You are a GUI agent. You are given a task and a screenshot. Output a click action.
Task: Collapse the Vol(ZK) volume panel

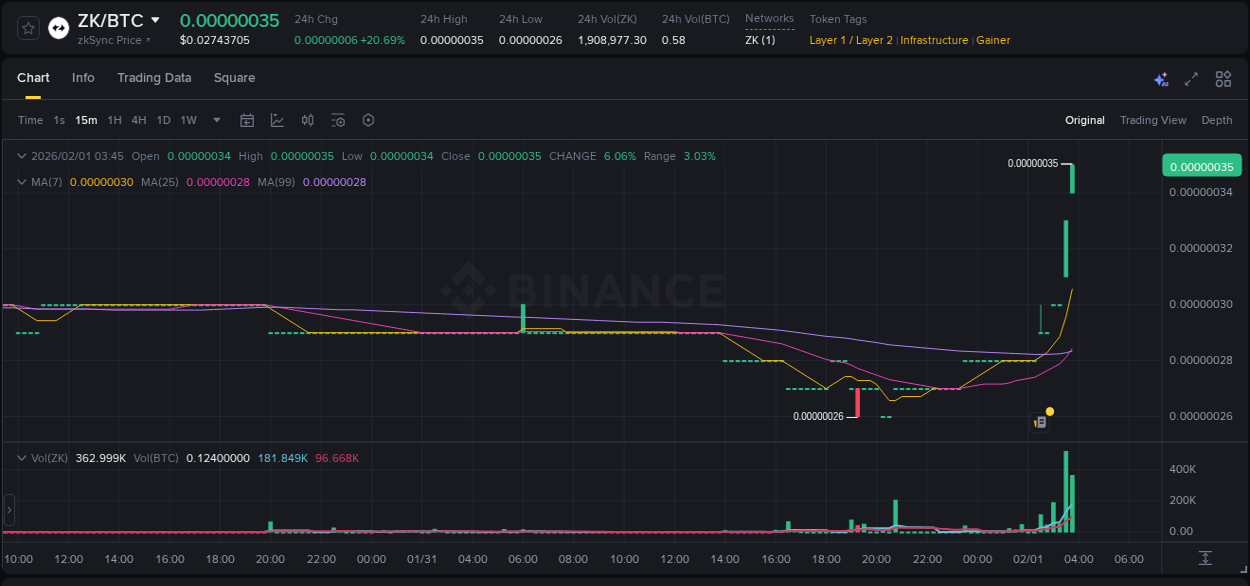22,457
